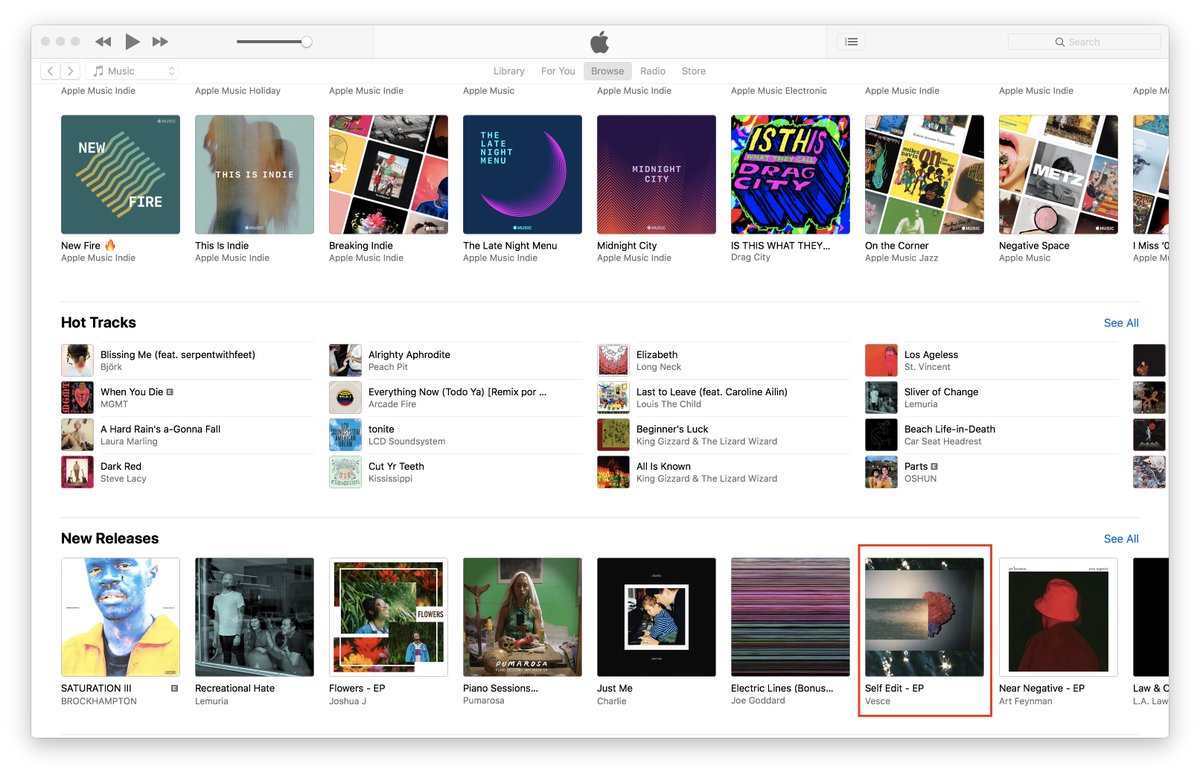Click the All Is Known track artwork
This screenshot has width=1200, height=775.
tap(613, 471)
